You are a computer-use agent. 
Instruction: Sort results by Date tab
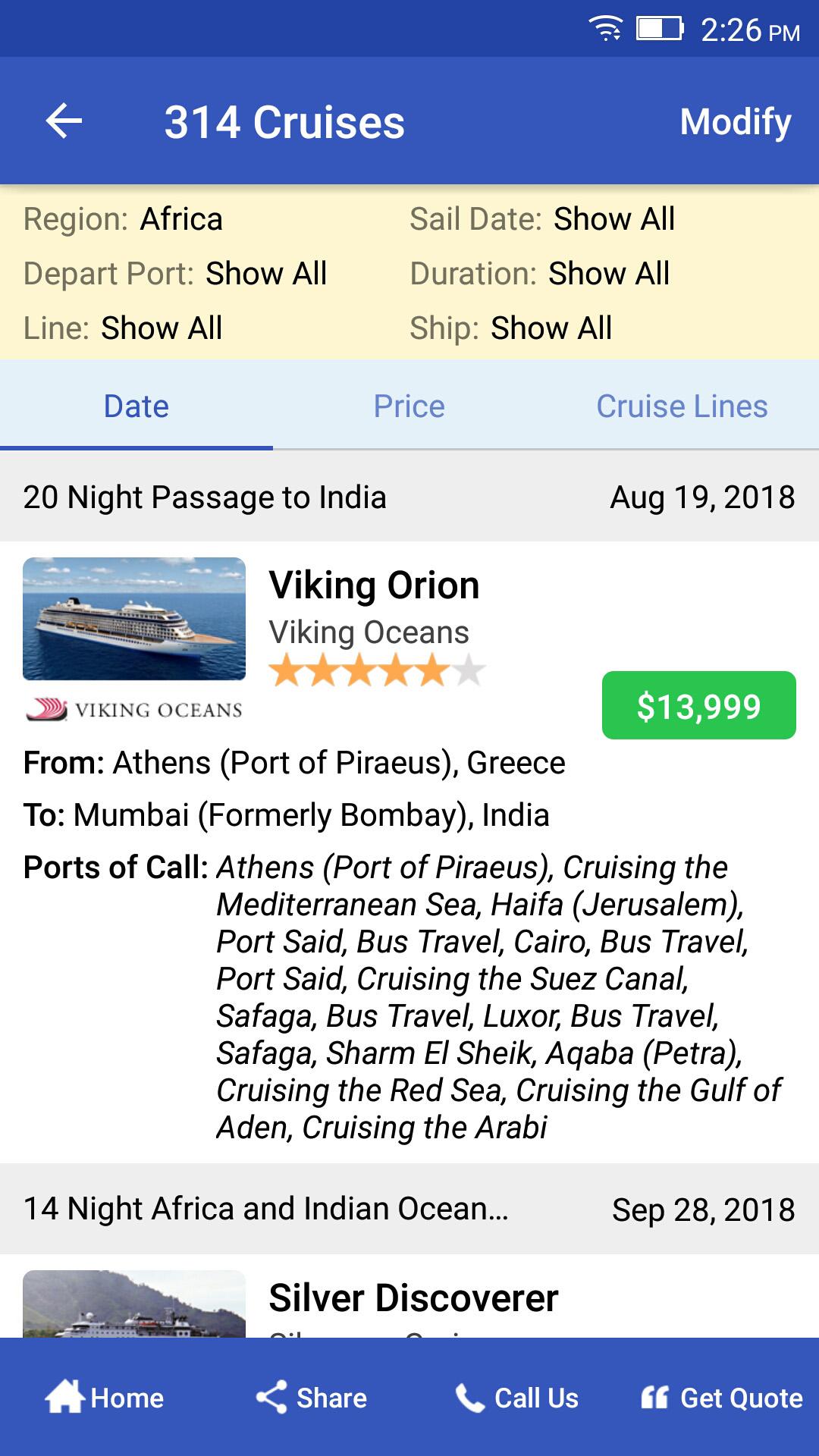(x=136, y=406)
